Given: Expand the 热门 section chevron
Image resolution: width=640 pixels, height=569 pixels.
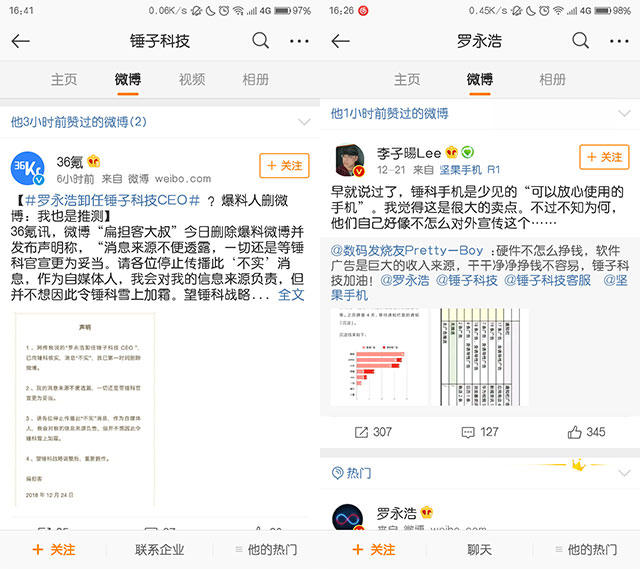Looking at the screenshot, I should 624,473.
